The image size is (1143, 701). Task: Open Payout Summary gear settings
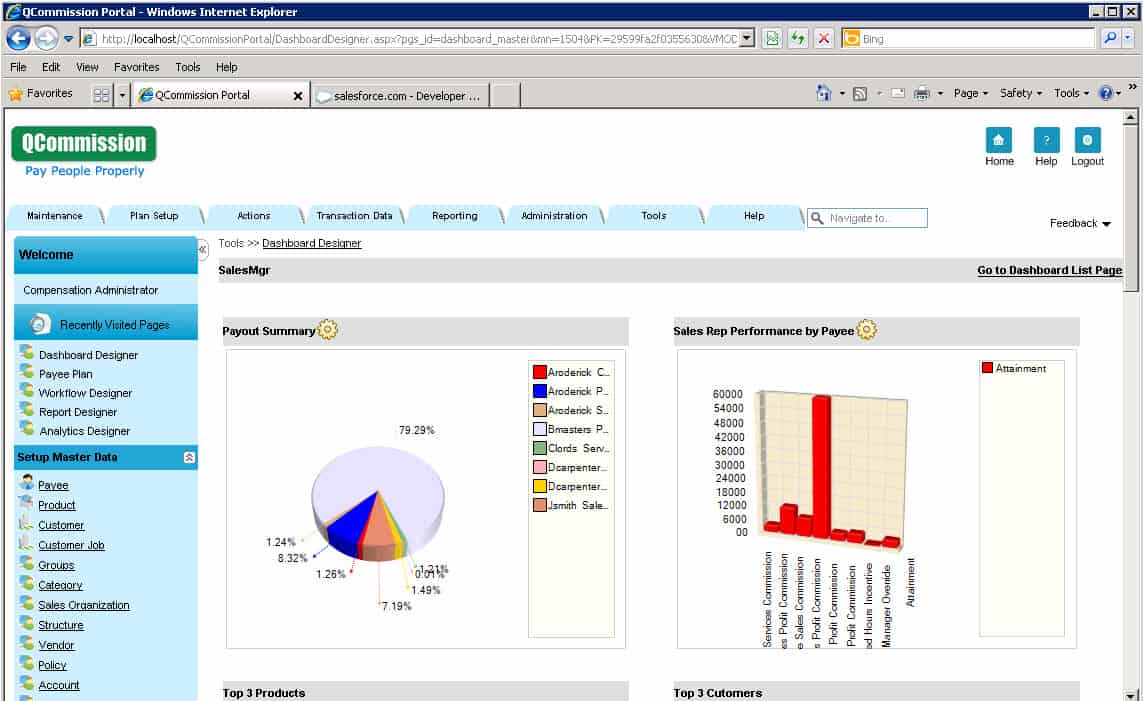[x=328, y=330]
